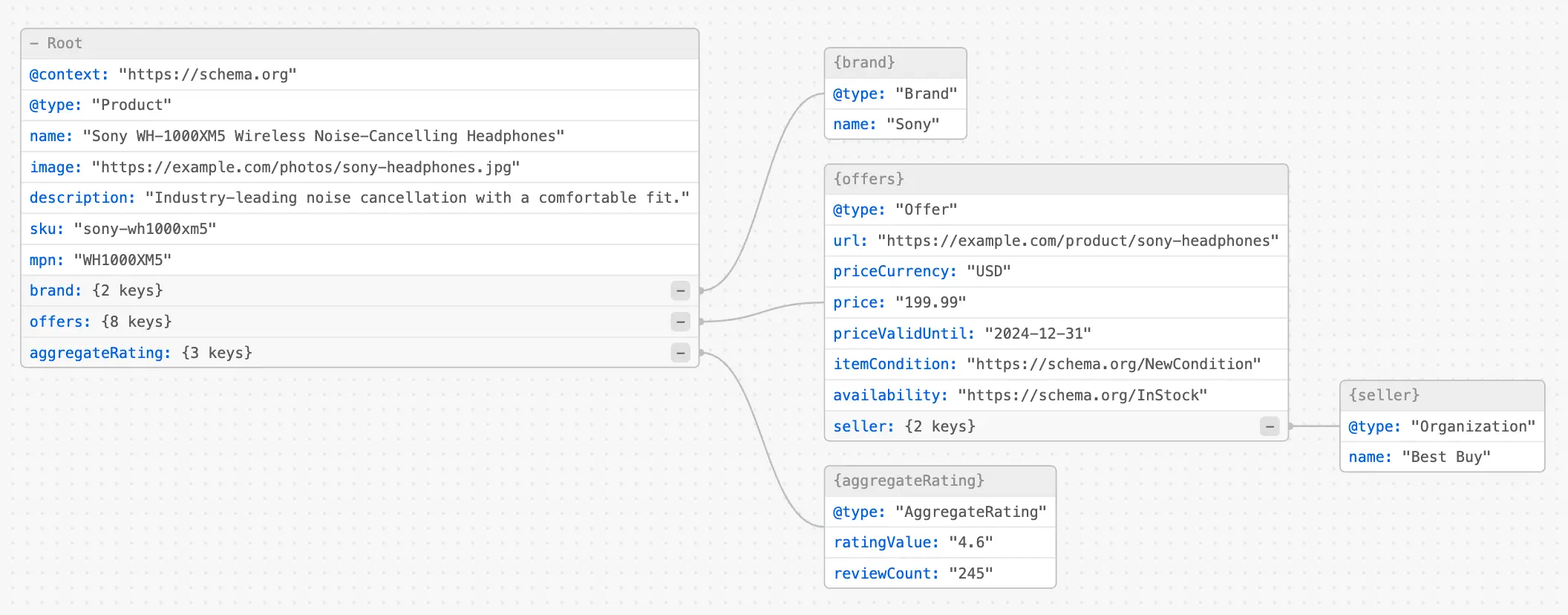Select the itemCondition NewCondition row
Screen dimensions: 1568x615
(1056, 365)
